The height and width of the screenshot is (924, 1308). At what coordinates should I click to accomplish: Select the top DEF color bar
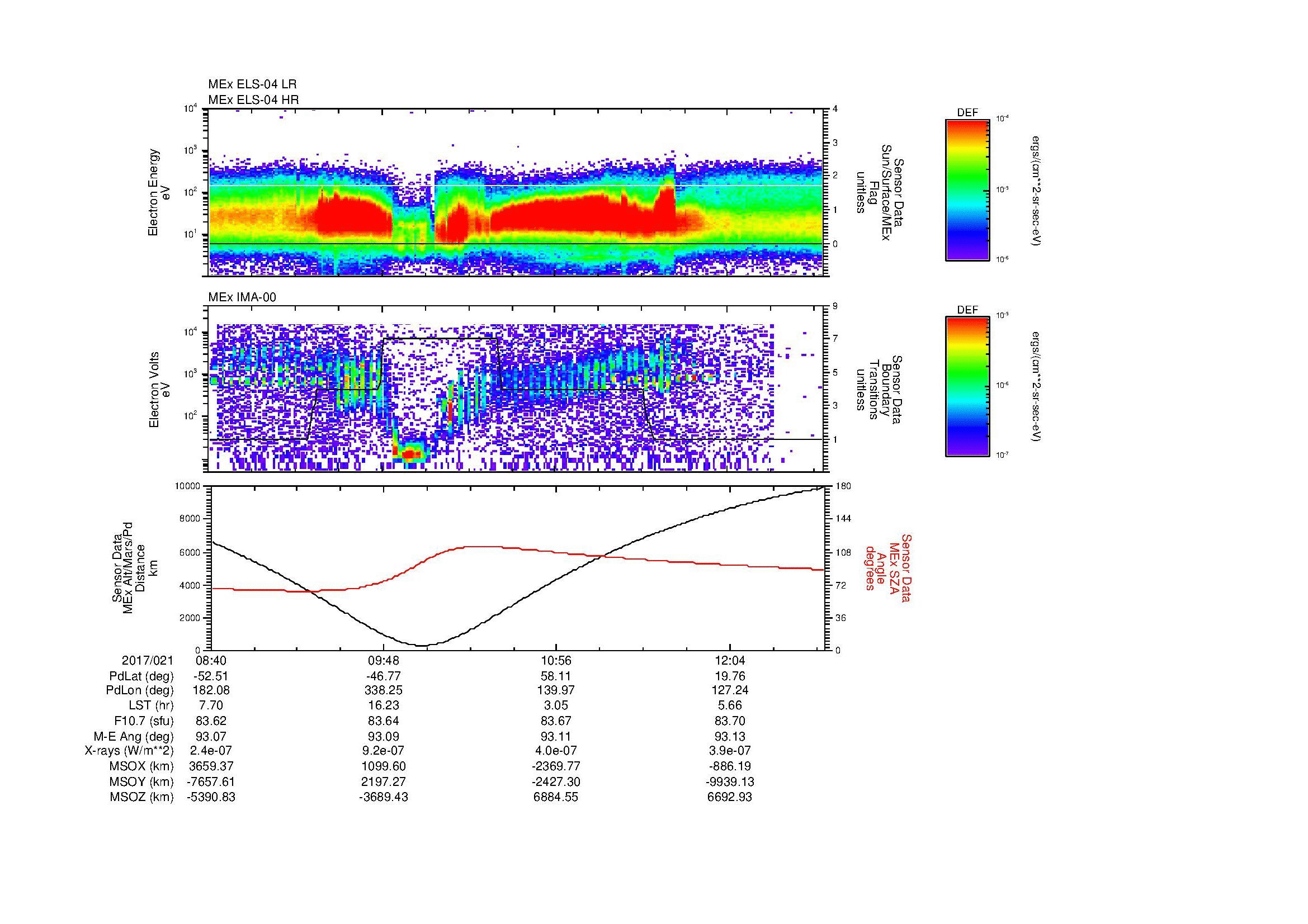tap(967, 189)
